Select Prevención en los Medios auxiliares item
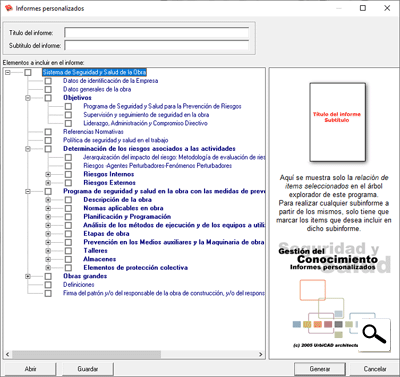 [174, 242]
